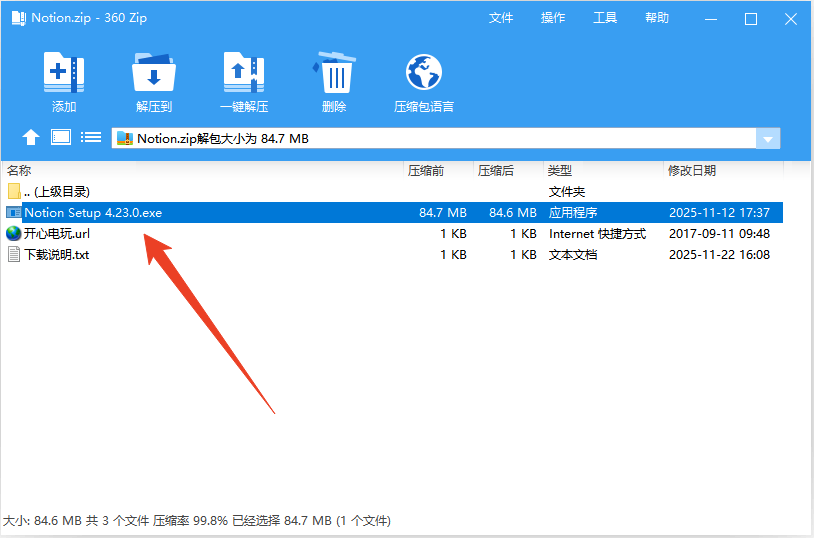This screenshot has height=538, width=814.
Task: Click the Notion Setup exe file icon
Action: [13, 212]
